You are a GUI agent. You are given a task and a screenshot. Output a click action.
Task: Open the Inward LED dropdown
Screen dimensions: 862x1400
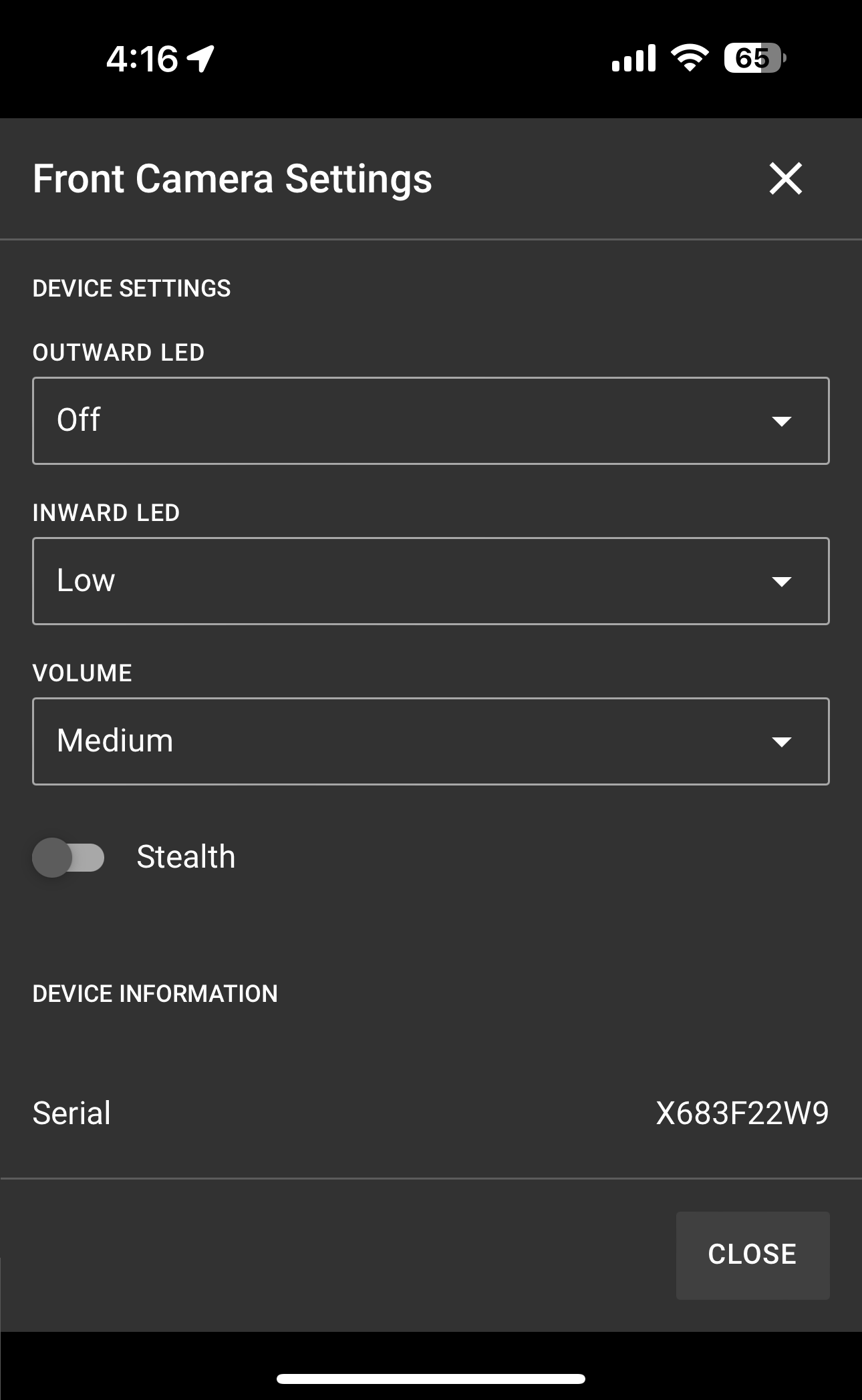[430, 580]
